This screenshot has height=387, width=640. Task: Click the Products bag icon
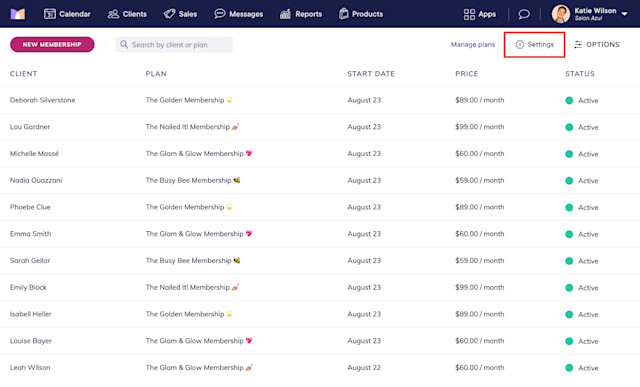344,14
